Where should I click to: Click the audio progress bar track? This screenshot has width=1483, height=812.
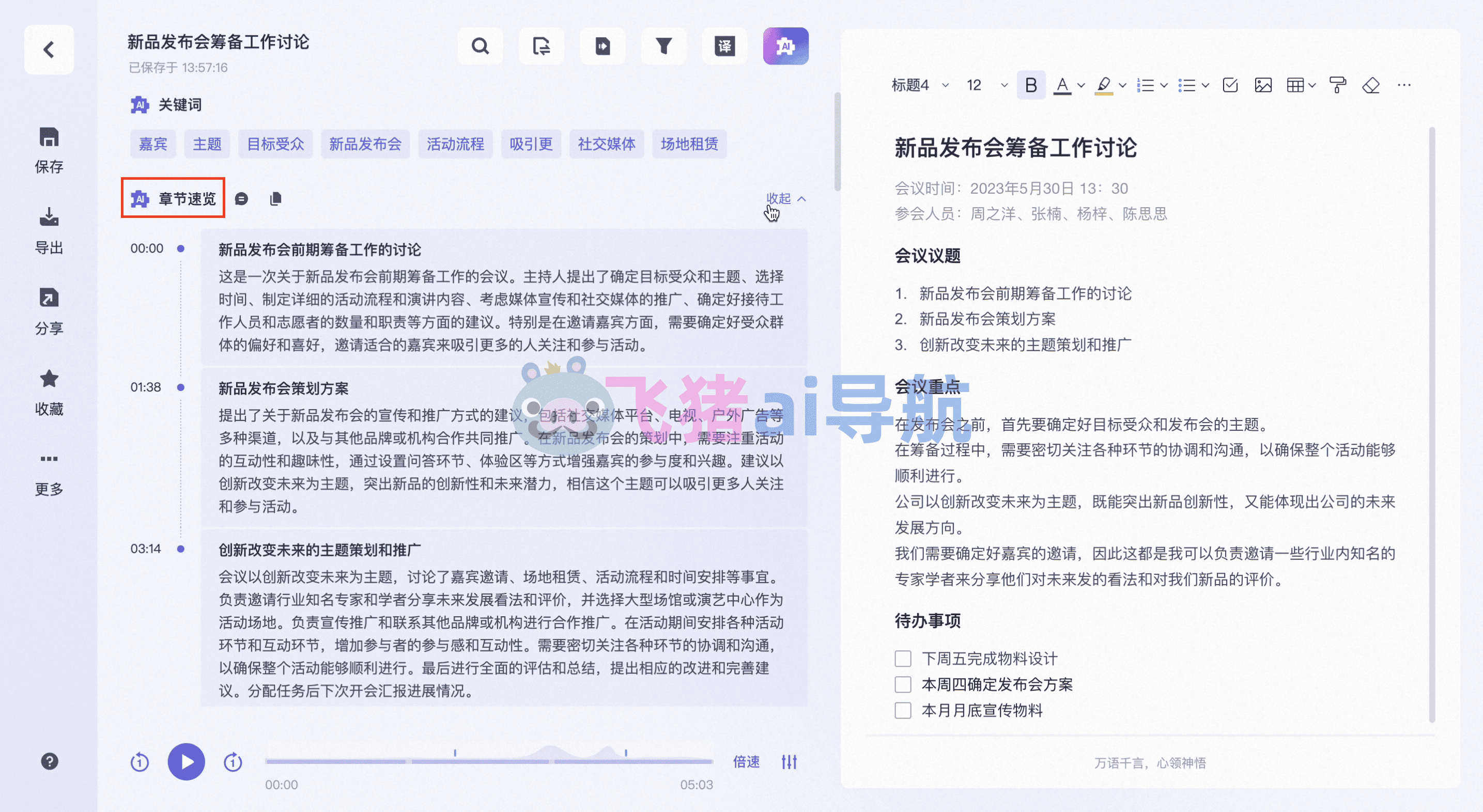pos(489,761)
